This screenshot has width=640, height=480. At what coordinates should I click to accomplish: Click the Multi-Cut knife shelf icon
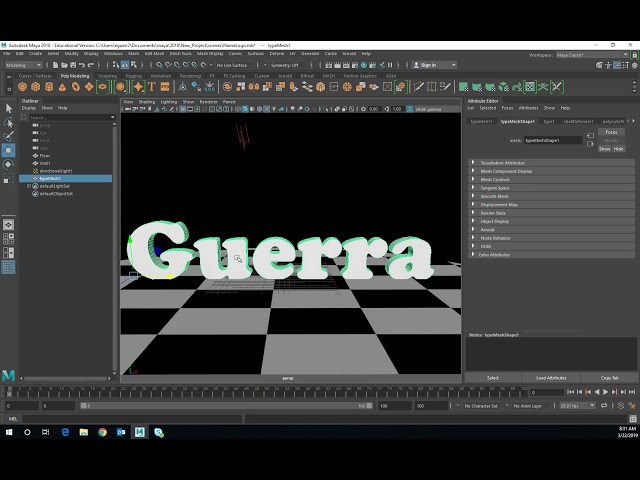[418, 87]
